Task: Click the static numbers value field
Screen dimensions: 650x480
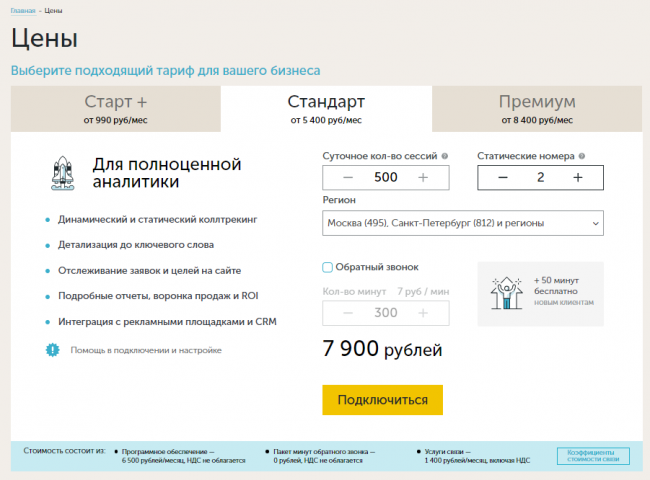Action: 540,177
